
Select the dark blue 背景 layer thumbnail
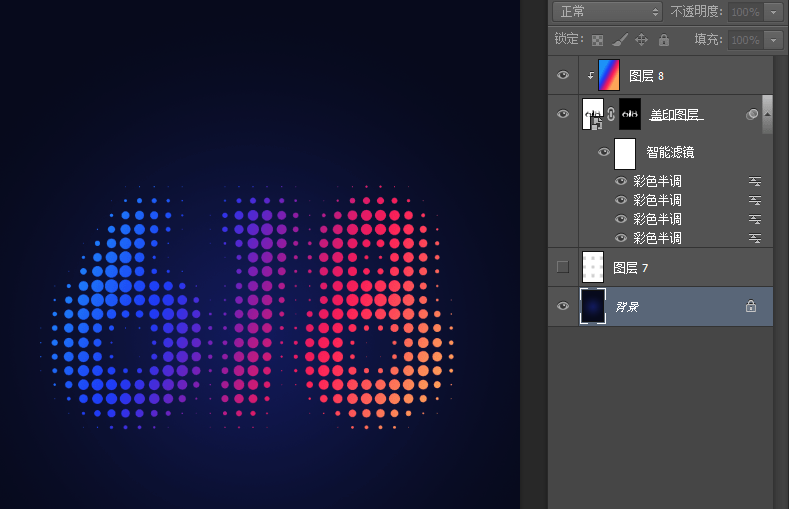tap(593, 306)
